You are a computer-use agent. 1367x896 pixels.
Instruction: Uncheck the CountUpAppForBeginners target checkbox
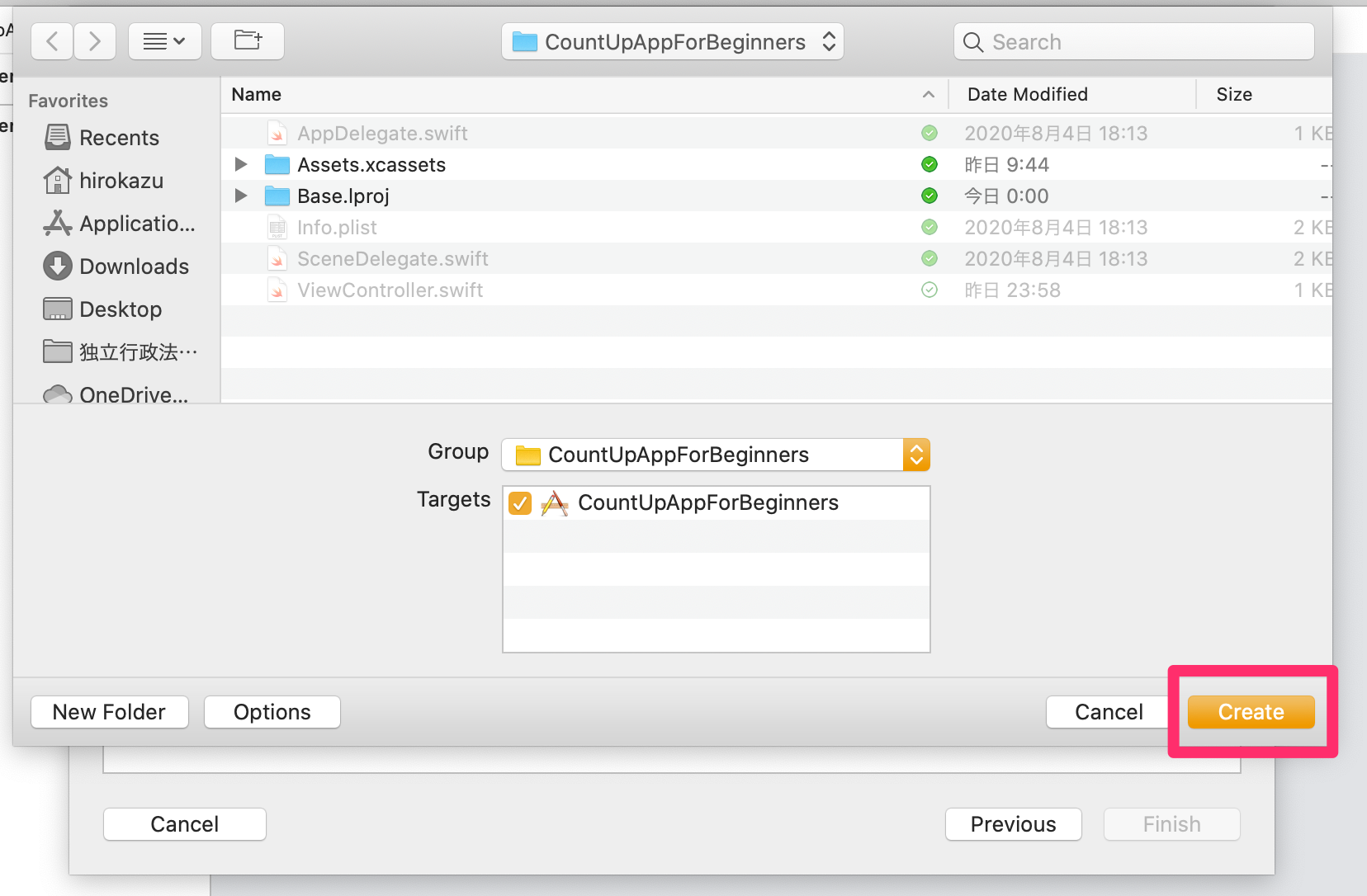click(x=520, y=502)
